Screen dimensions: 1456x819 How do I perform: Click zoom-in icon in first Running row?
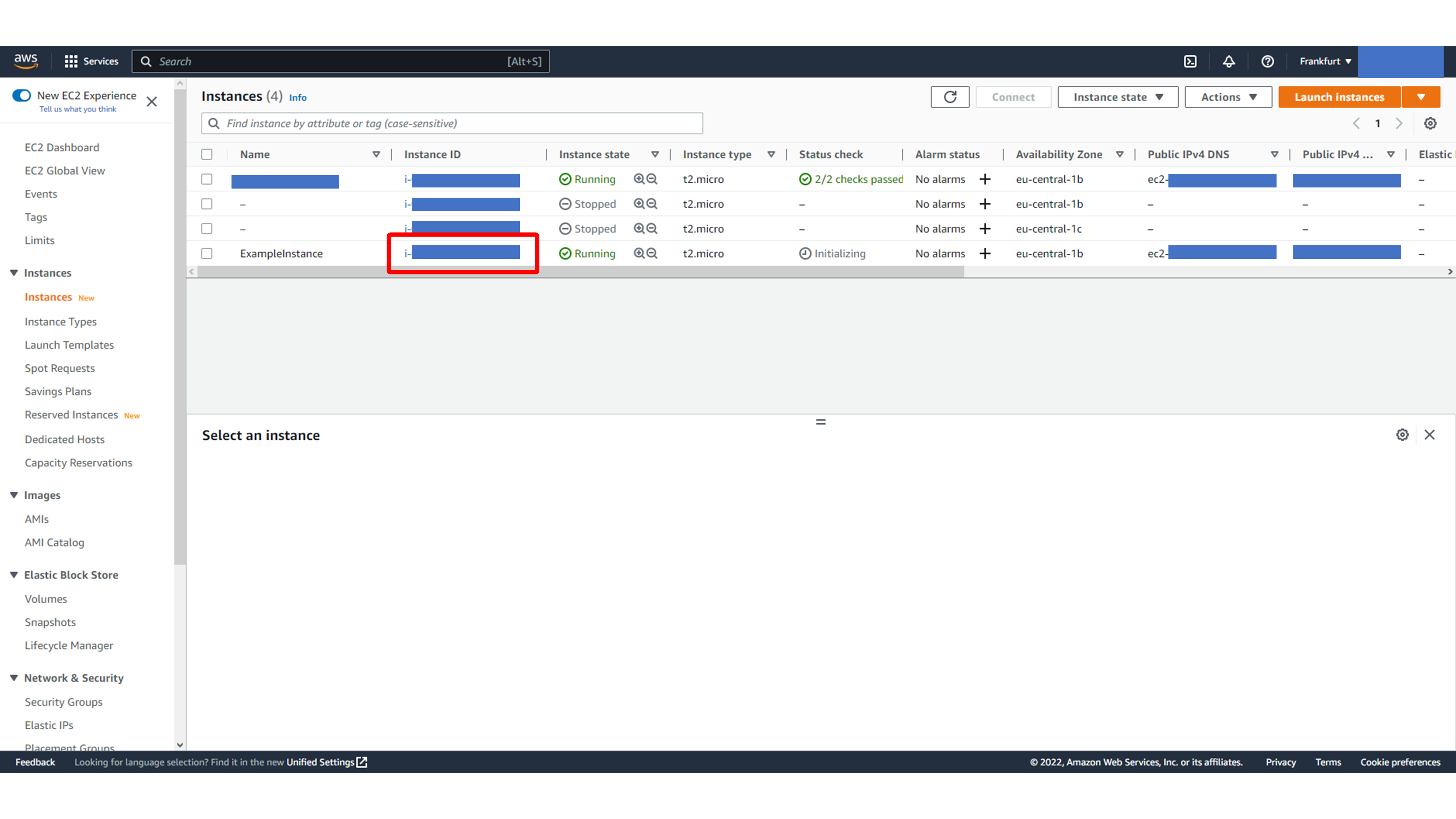pyautogui.click(x=639, y=179)
